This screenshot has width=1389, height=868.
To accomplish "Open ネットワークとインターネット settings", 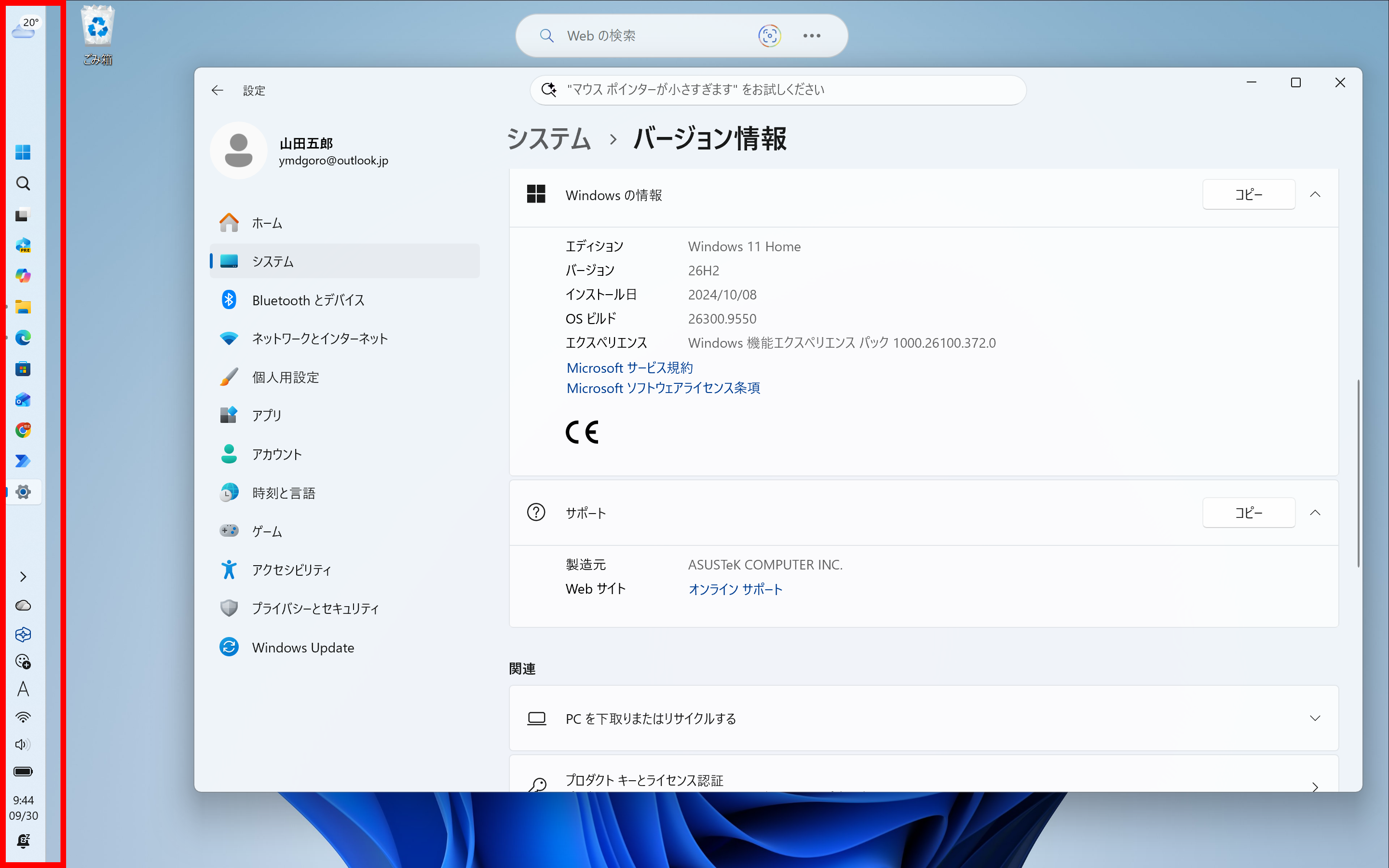I will pos(344,338).
